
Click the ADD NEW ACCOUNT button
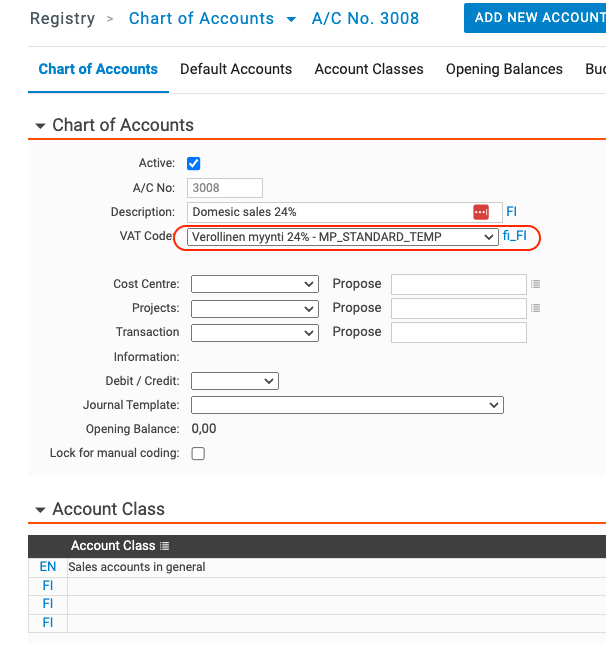click(535, 18)
